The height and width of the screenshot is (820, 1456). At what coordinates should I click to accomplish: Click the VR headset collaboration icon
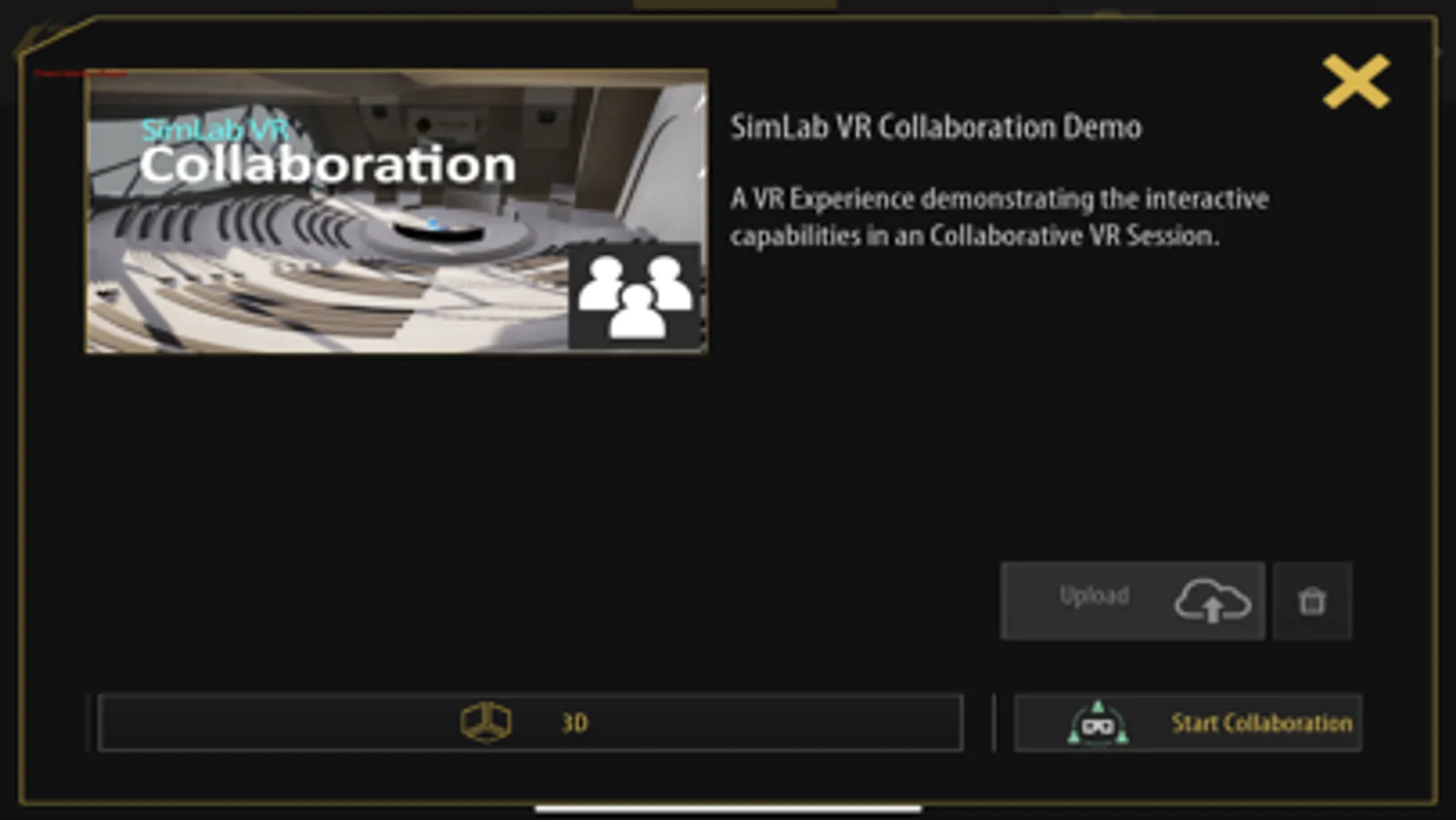(x=1097, y=723)
